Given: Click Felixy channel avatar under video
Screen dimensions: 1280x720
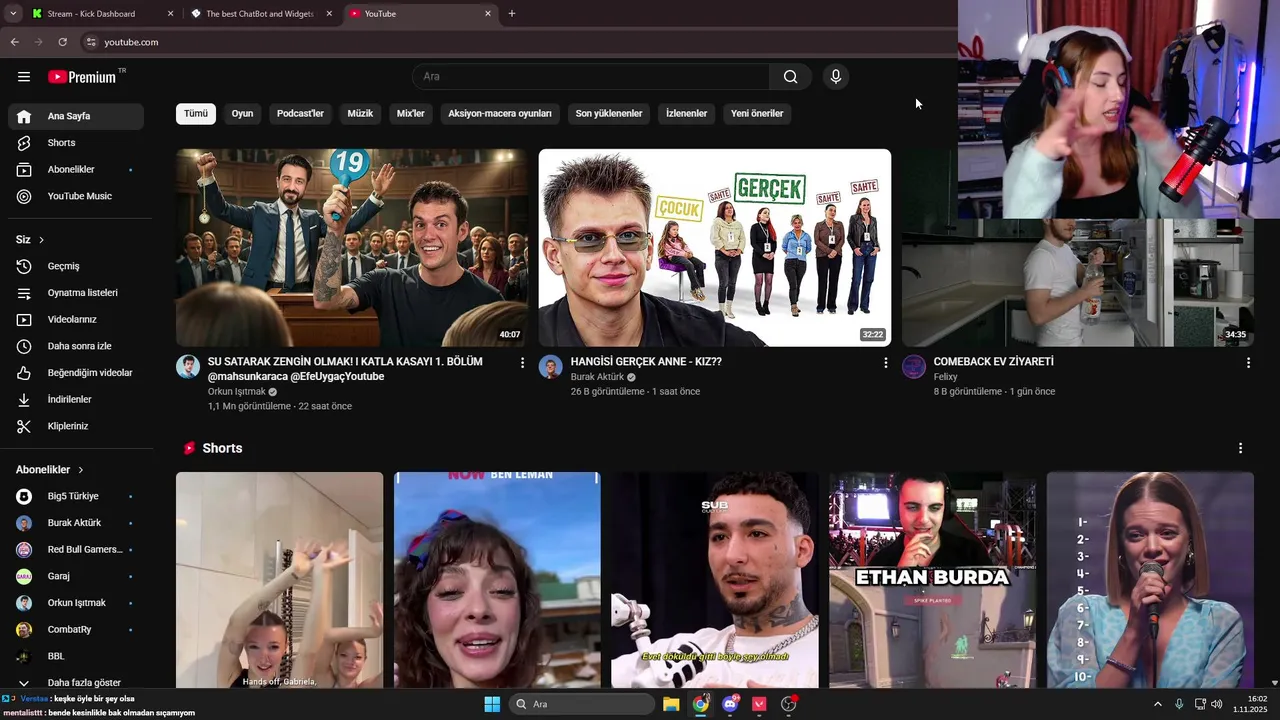Looking at the screenshot, I should click(914, 366).
